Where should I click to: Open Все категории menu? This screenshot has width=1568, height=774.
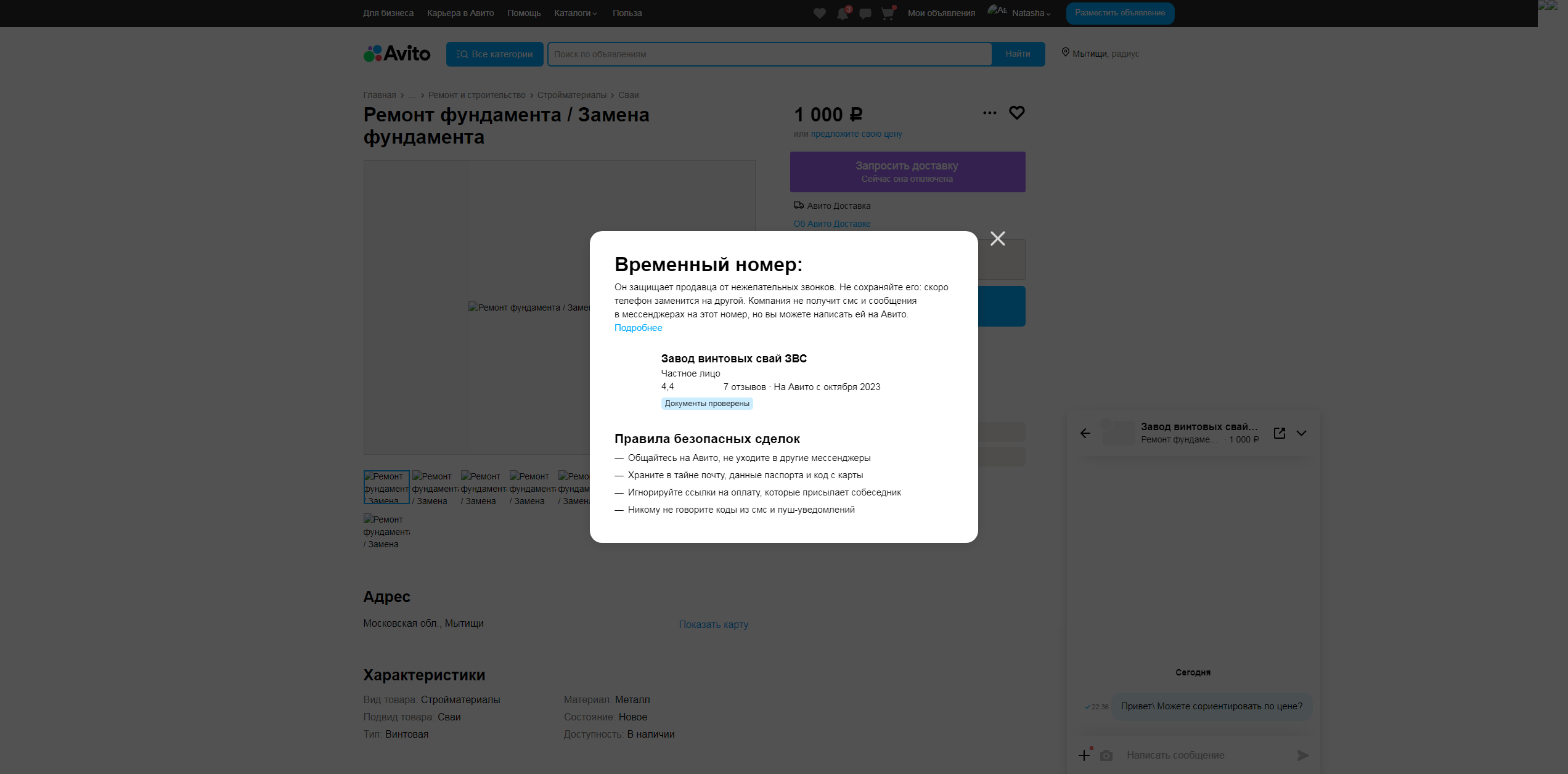(495, 54)
